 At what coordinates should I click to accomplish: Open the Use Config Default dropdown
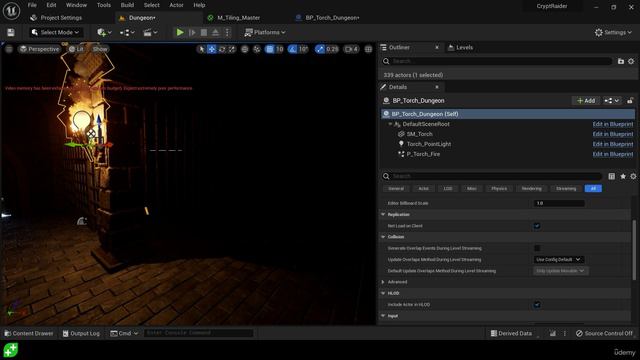[558, 260]
